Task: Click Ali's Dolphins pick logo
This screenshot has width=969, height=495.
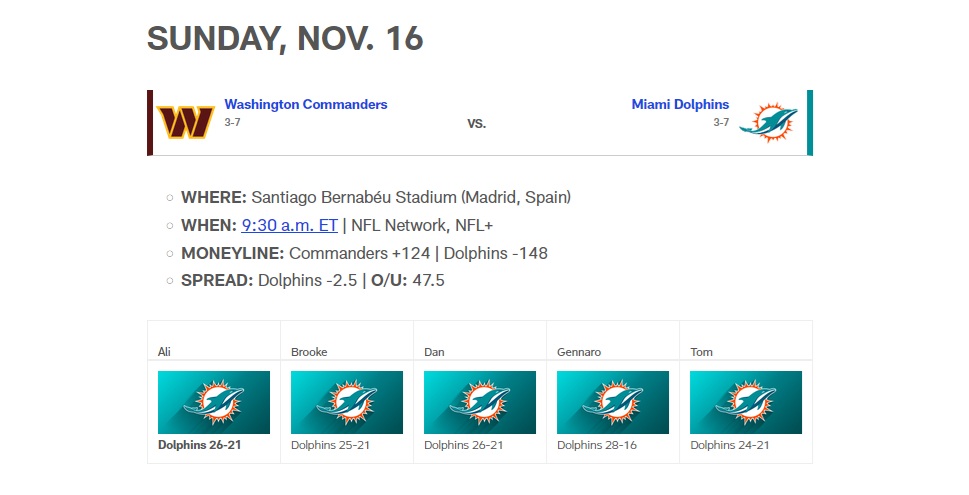Action: click(x=214, y=402)
